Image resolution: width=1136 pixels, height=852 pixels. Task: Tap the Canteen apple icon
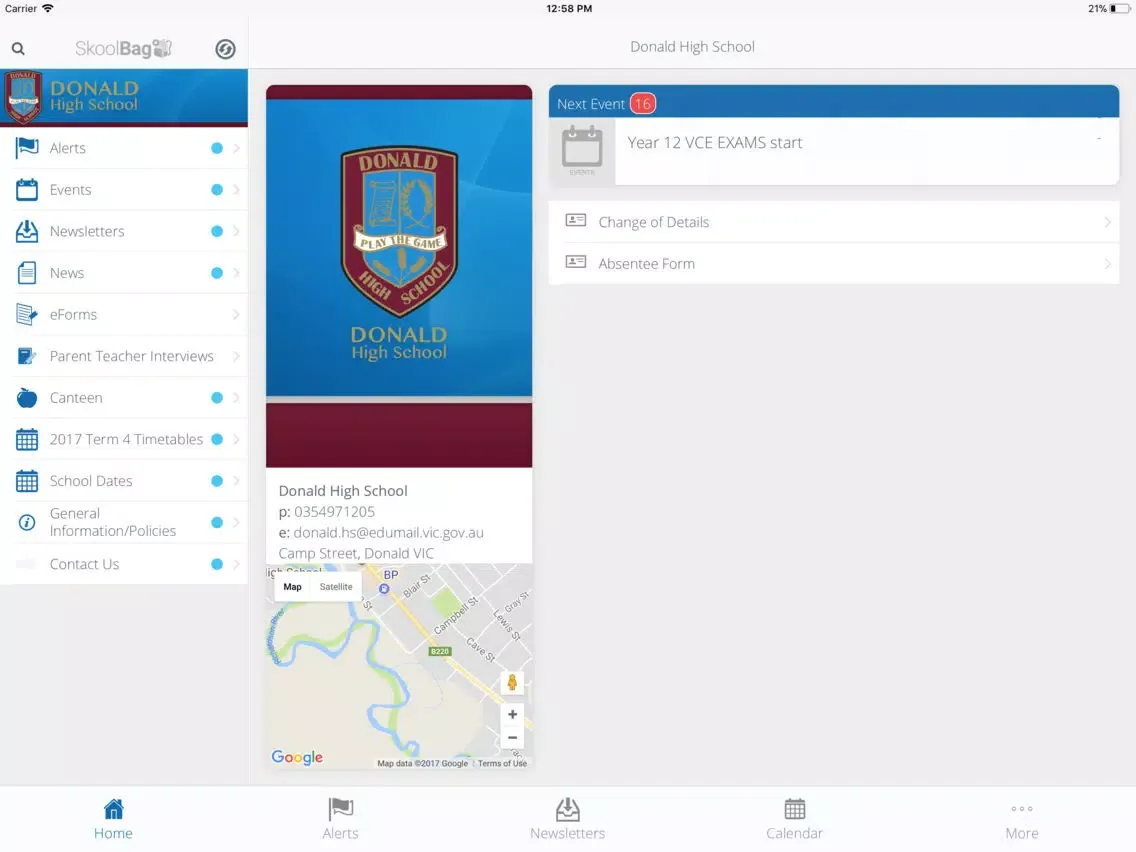(x=27, y=398)
